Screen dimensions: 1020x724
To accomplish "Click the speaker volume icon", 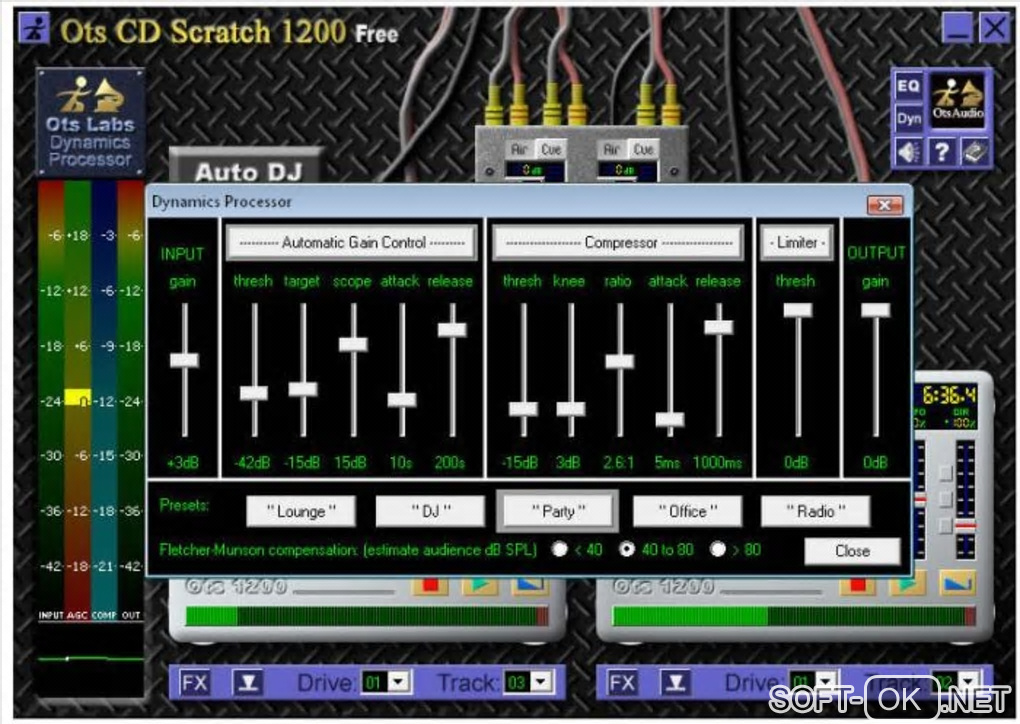I will pos(908,152).
